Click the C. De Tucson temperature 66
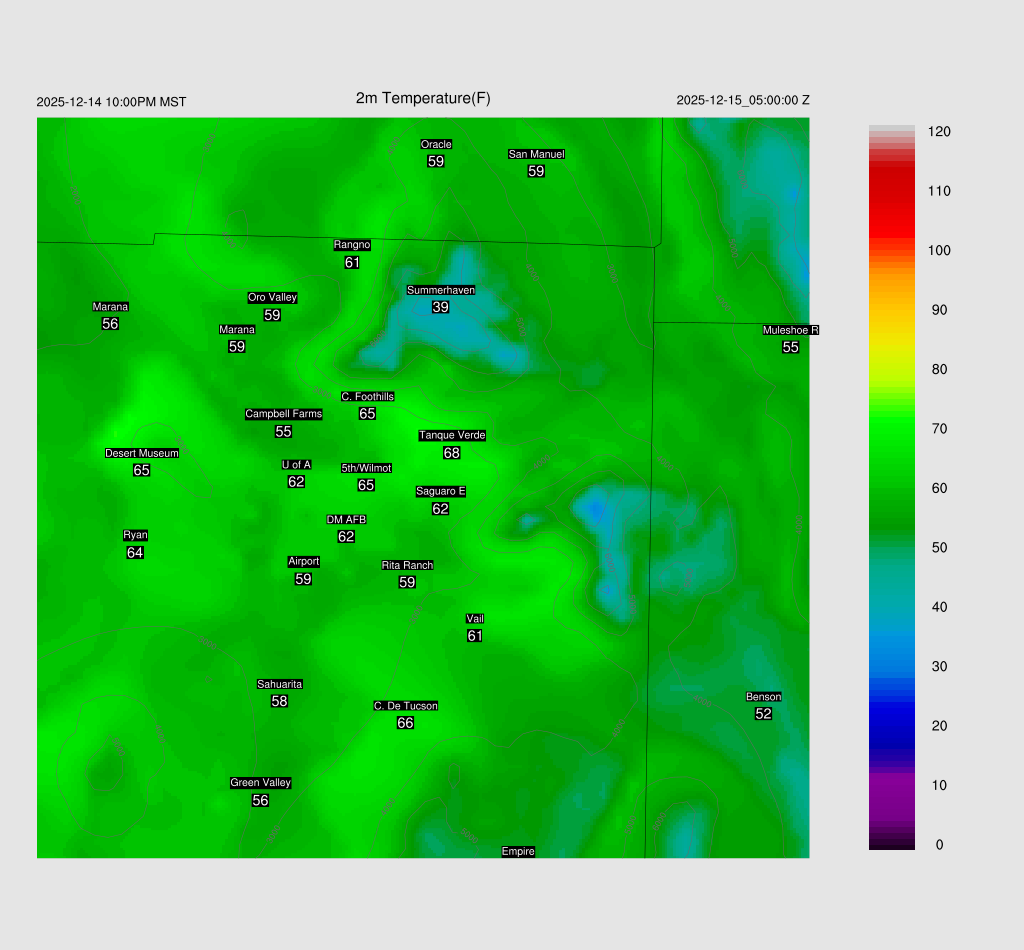The height and width of the screenshot is (950, 1024). (x=405, y=723)
